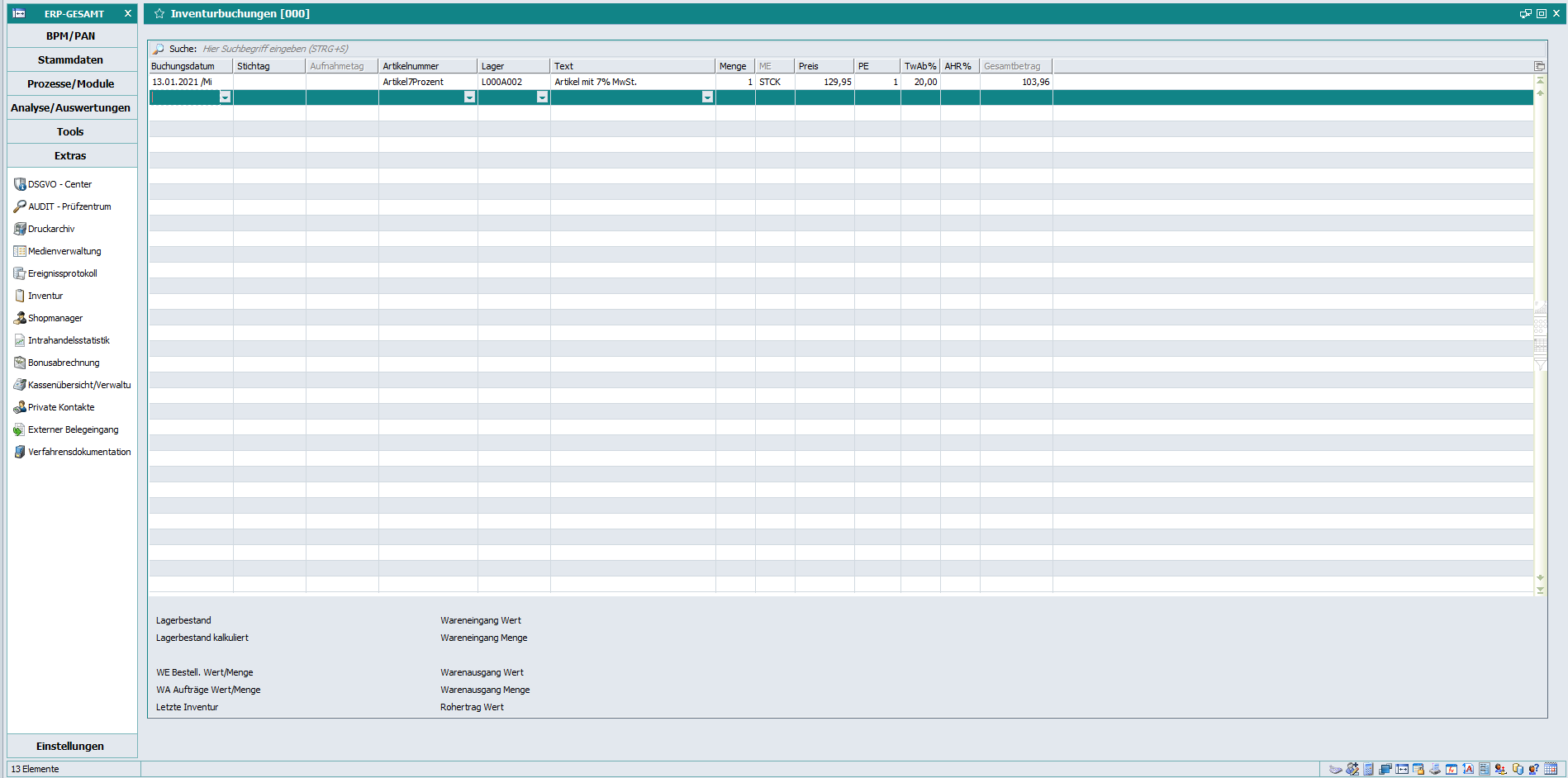Expand the Lager dropdown in new row
The width and height of the screenshot is (1568, 778).
(x=542, y=97)
